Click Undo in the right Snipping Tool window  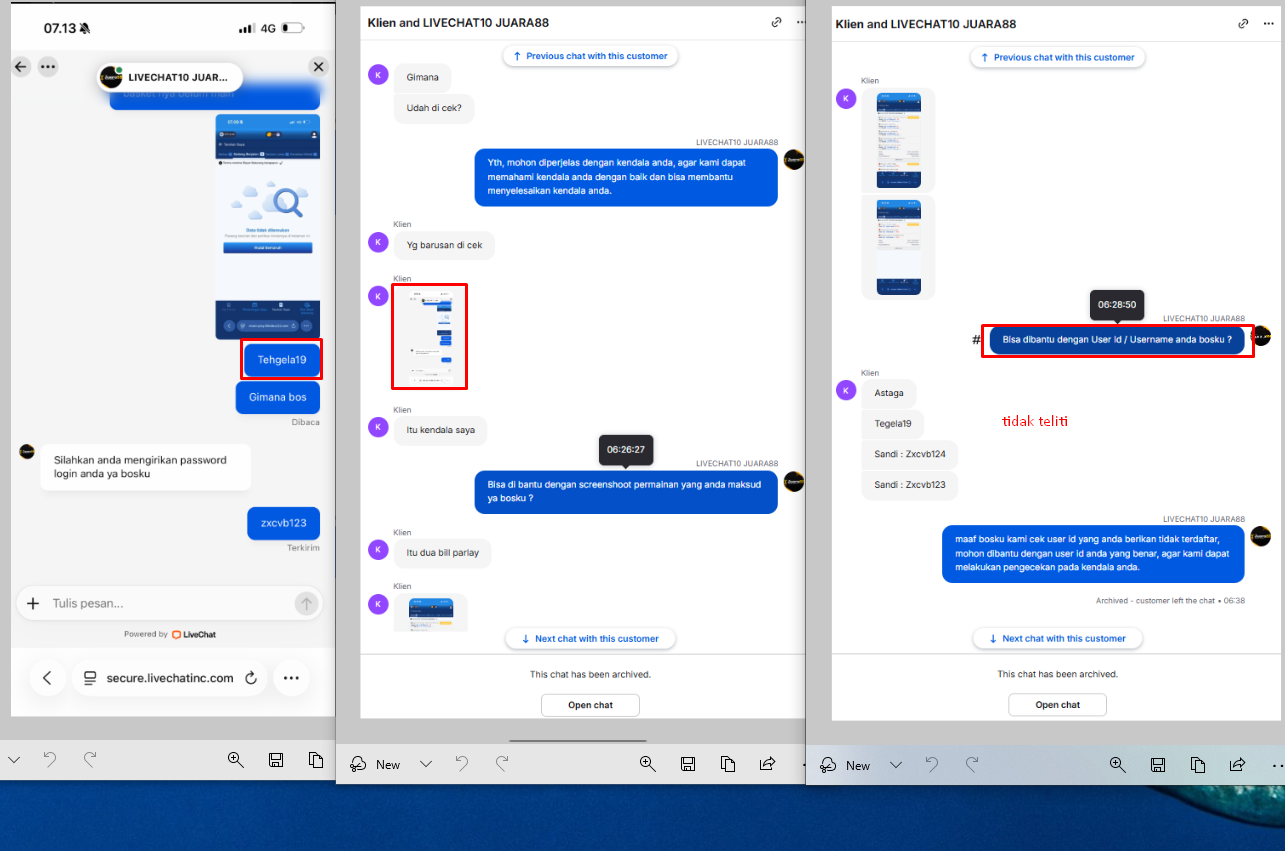932,765
